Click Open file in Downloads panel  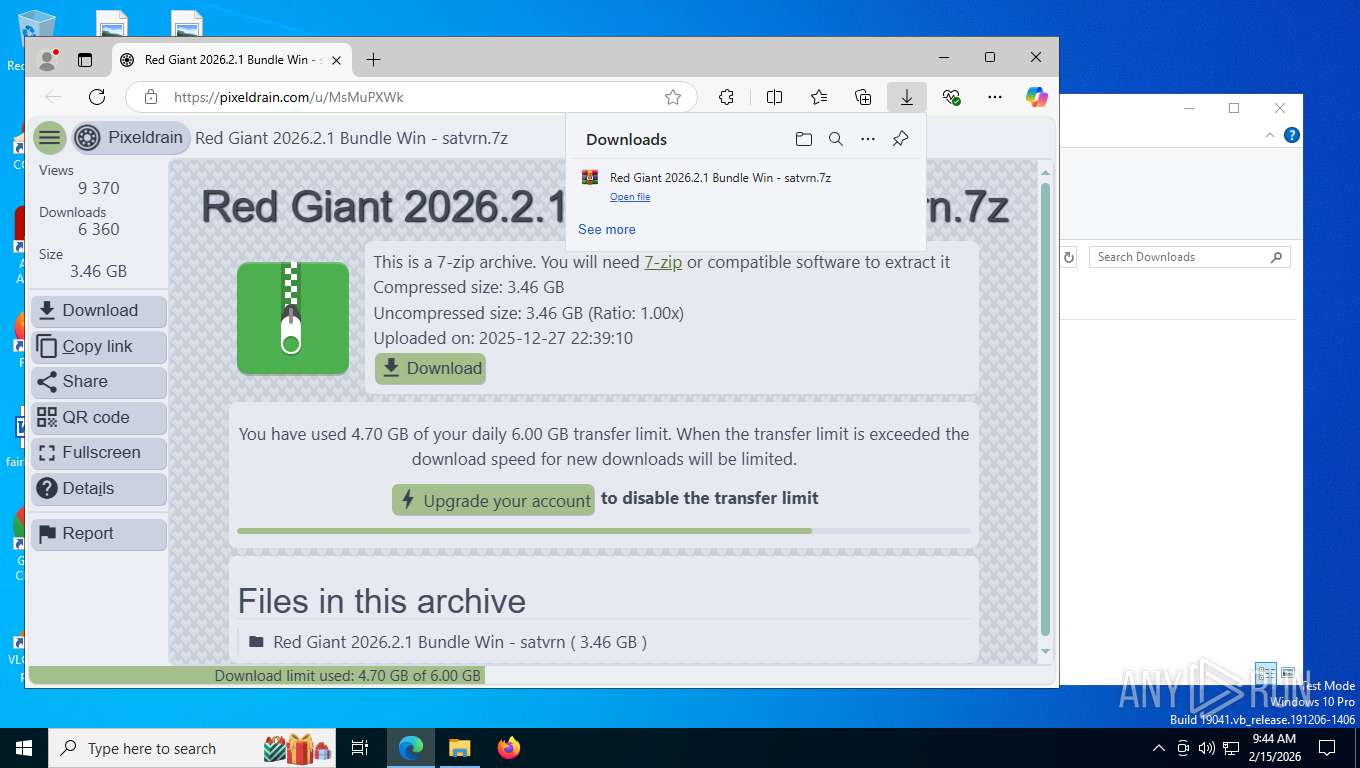point(630,197)
